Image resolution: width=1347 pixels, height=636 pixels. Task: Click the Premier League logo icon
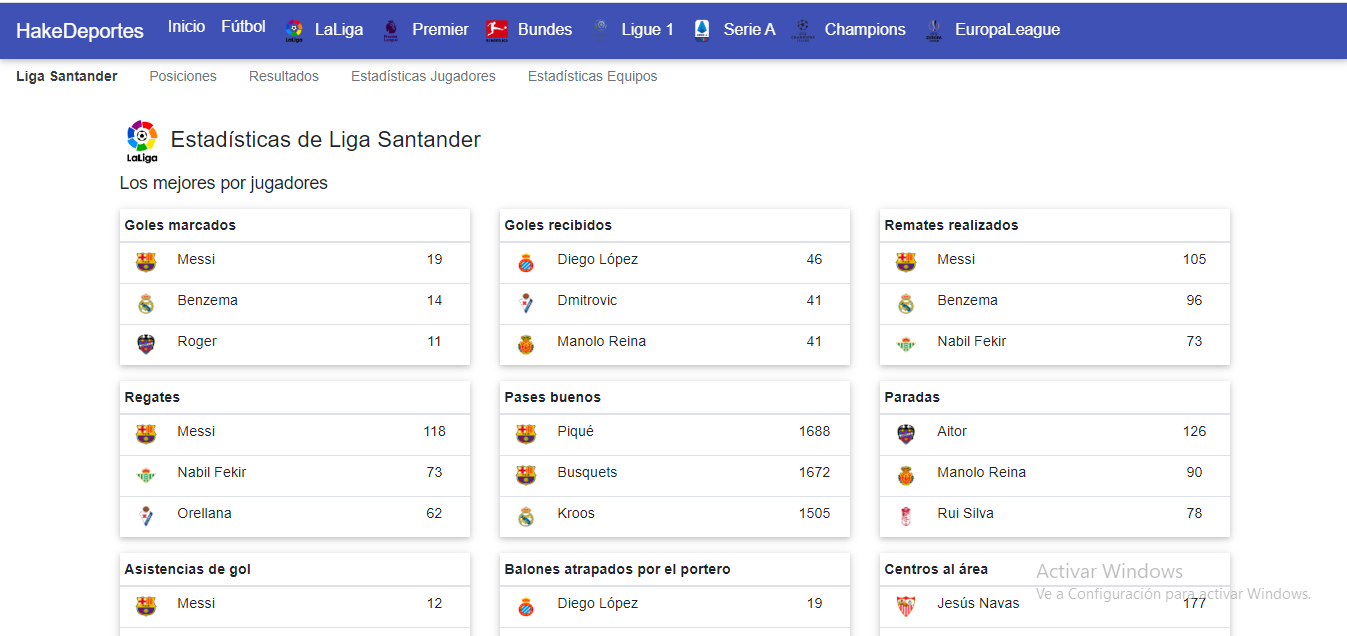click(x=391, y=30)
